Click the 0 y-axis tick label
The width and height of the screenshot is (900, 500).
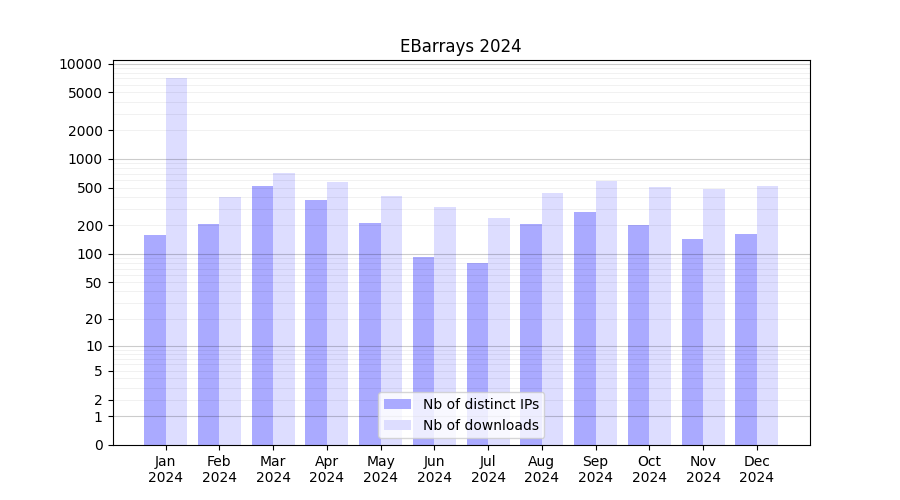click(x=98, y=445)
